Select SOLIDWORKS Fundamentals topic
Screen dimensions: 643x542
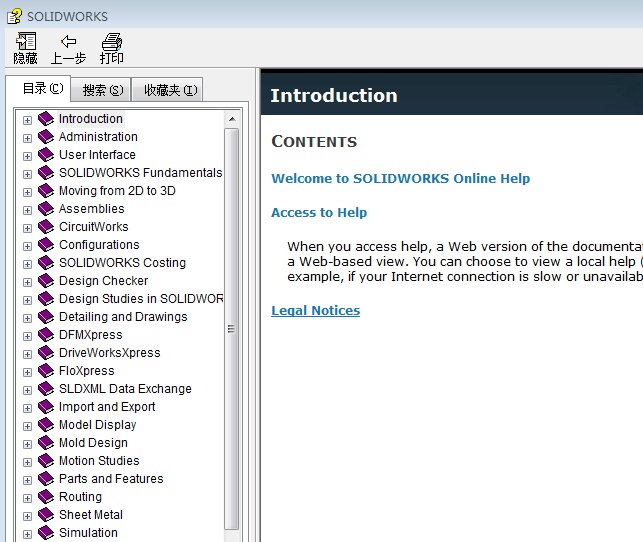coord(141,173)
